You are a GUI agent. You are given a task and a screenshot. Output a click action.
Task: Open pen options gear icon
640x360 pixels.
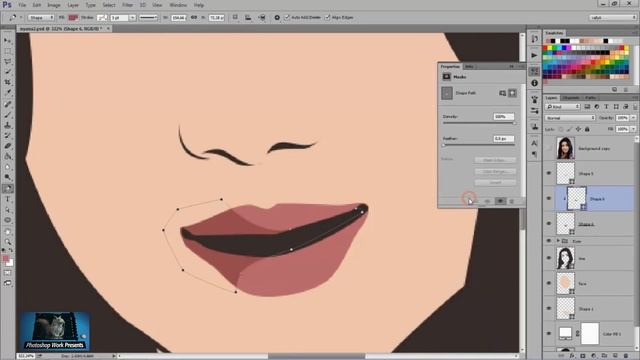277,18
